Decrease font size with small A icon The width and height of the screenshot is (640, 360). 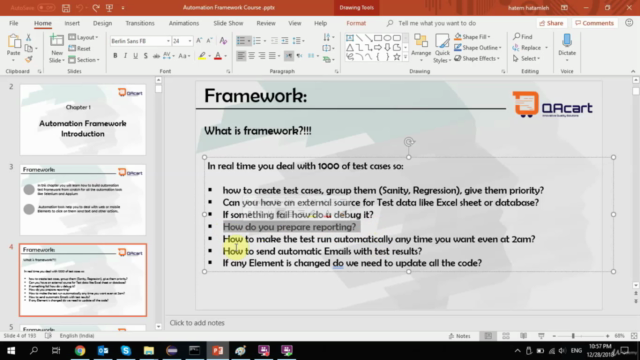pos(209,41)
